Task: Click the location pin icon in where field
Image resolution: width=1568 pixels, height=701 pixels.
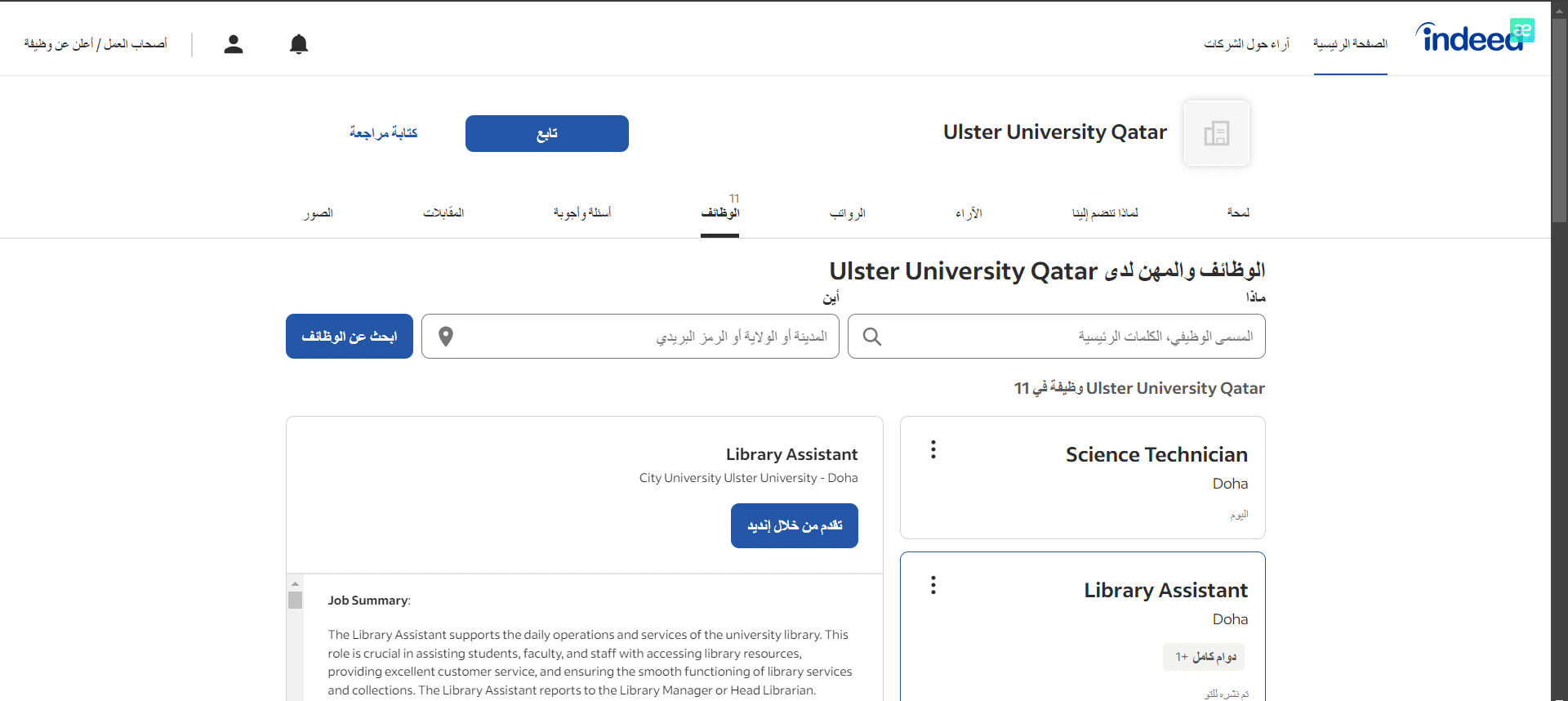Action: 446,337
